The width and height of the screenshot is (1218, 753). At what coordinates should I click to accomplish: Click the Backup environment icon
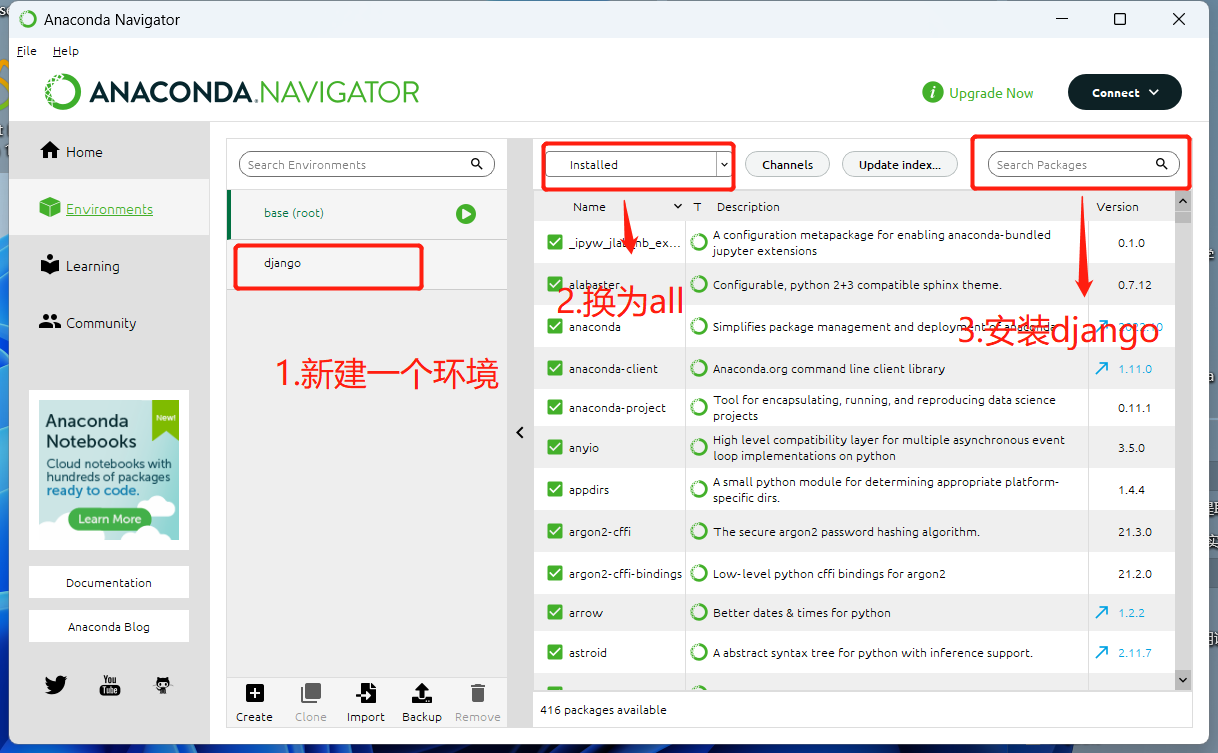pos(422,693)
